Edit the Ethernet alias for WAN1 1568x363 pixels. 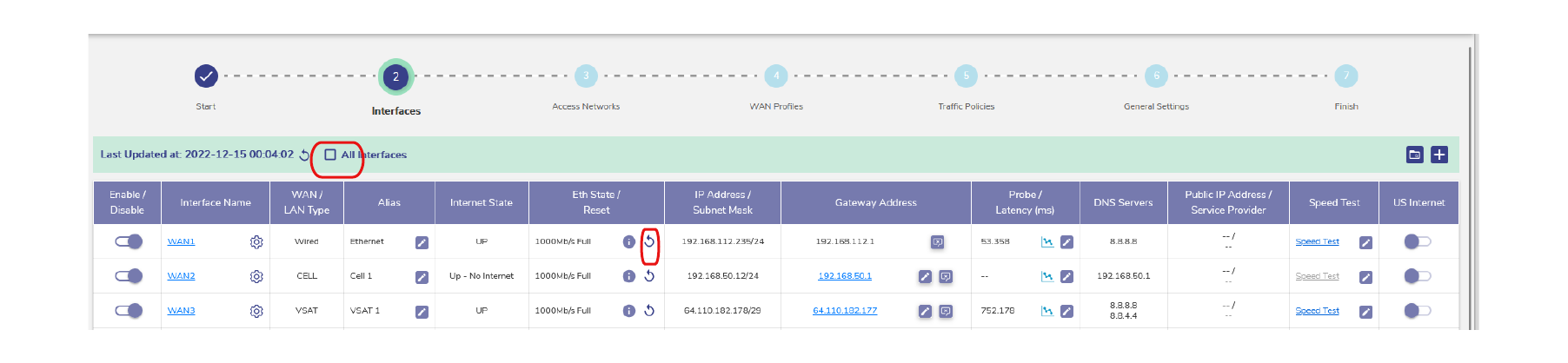point(422,242)
